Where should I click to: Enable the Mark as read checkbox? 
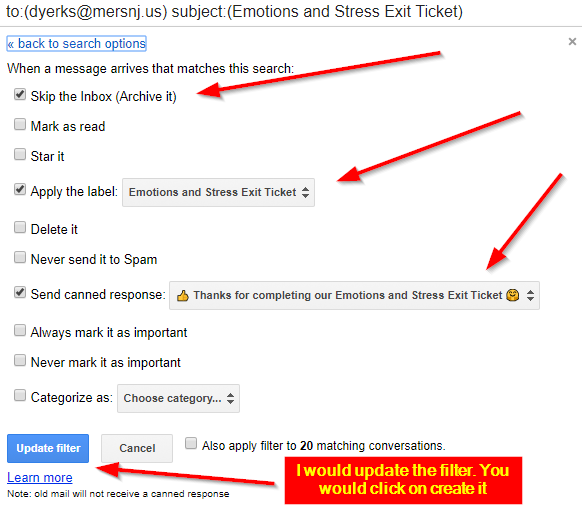click(x=20, y=124)
